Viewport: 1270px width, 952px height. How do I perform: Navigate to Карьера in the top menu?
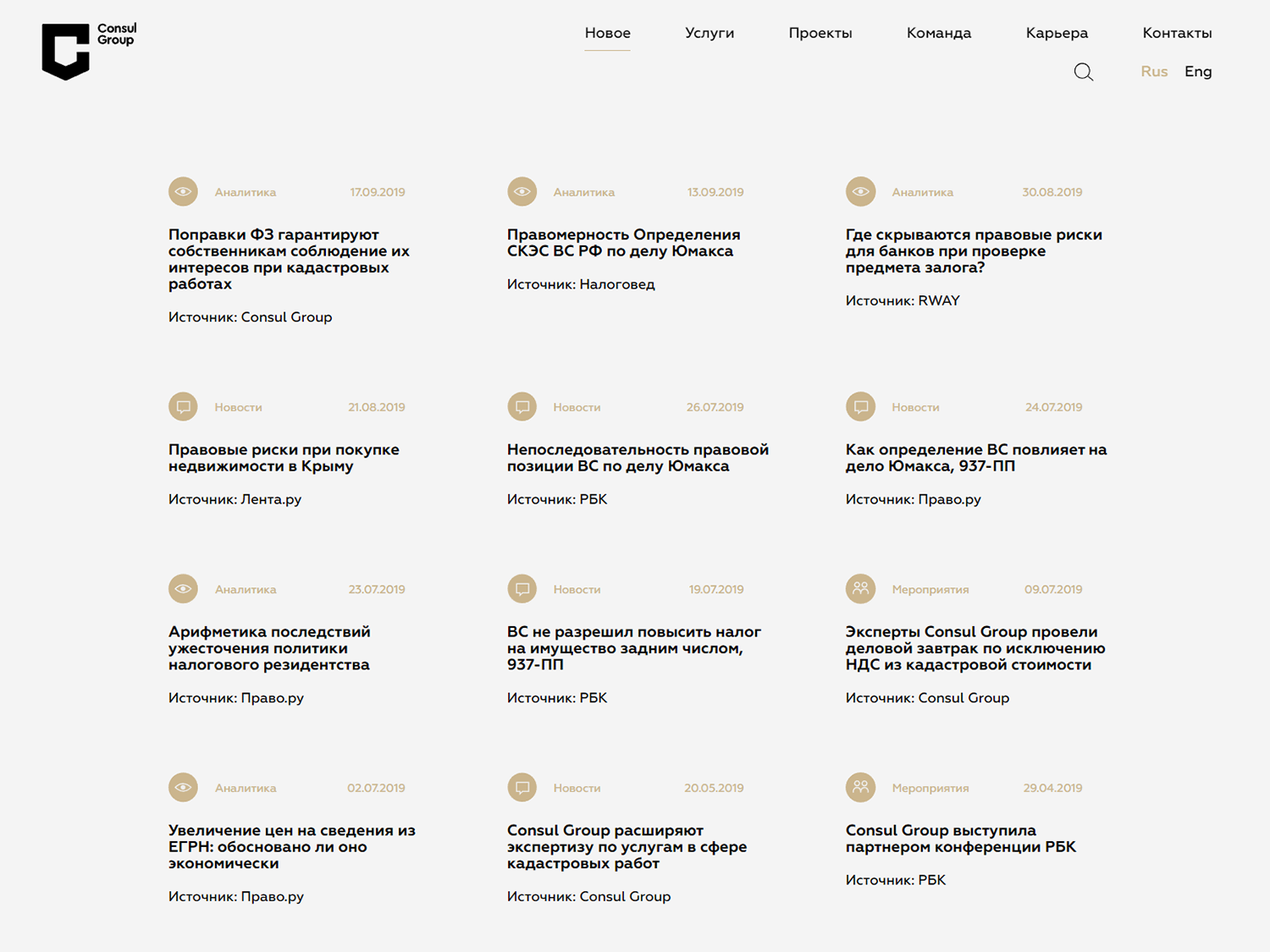[x=1056, y=33]
